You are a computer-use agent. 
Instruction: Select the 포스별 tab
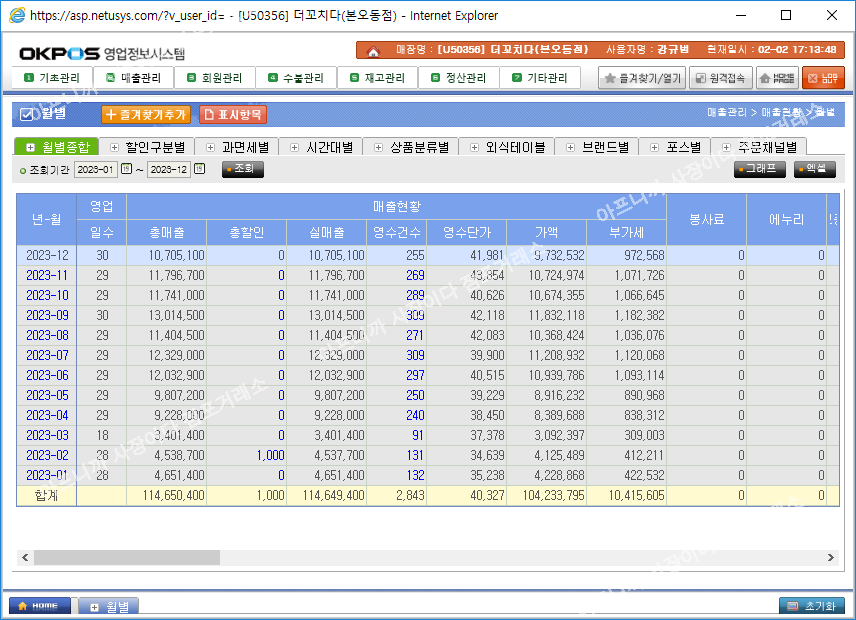[675, 147]
